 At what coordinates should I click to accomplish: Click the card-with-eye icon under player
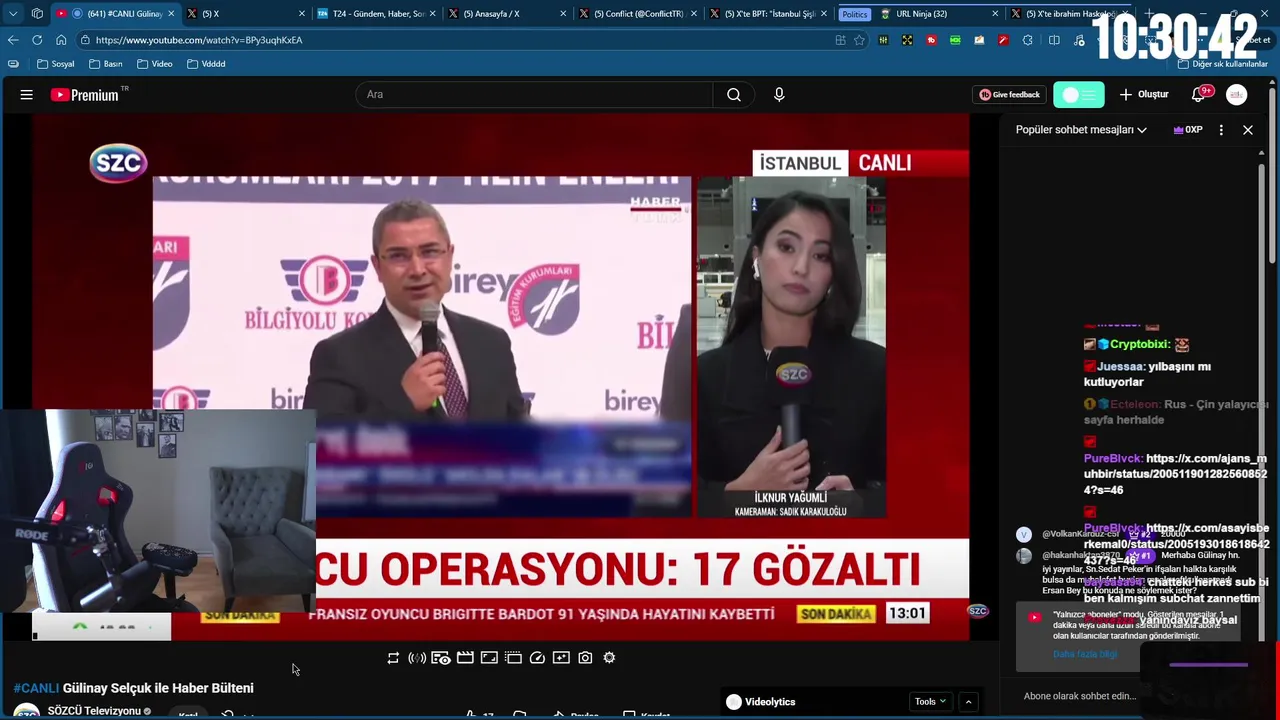[x=441, y=658]
